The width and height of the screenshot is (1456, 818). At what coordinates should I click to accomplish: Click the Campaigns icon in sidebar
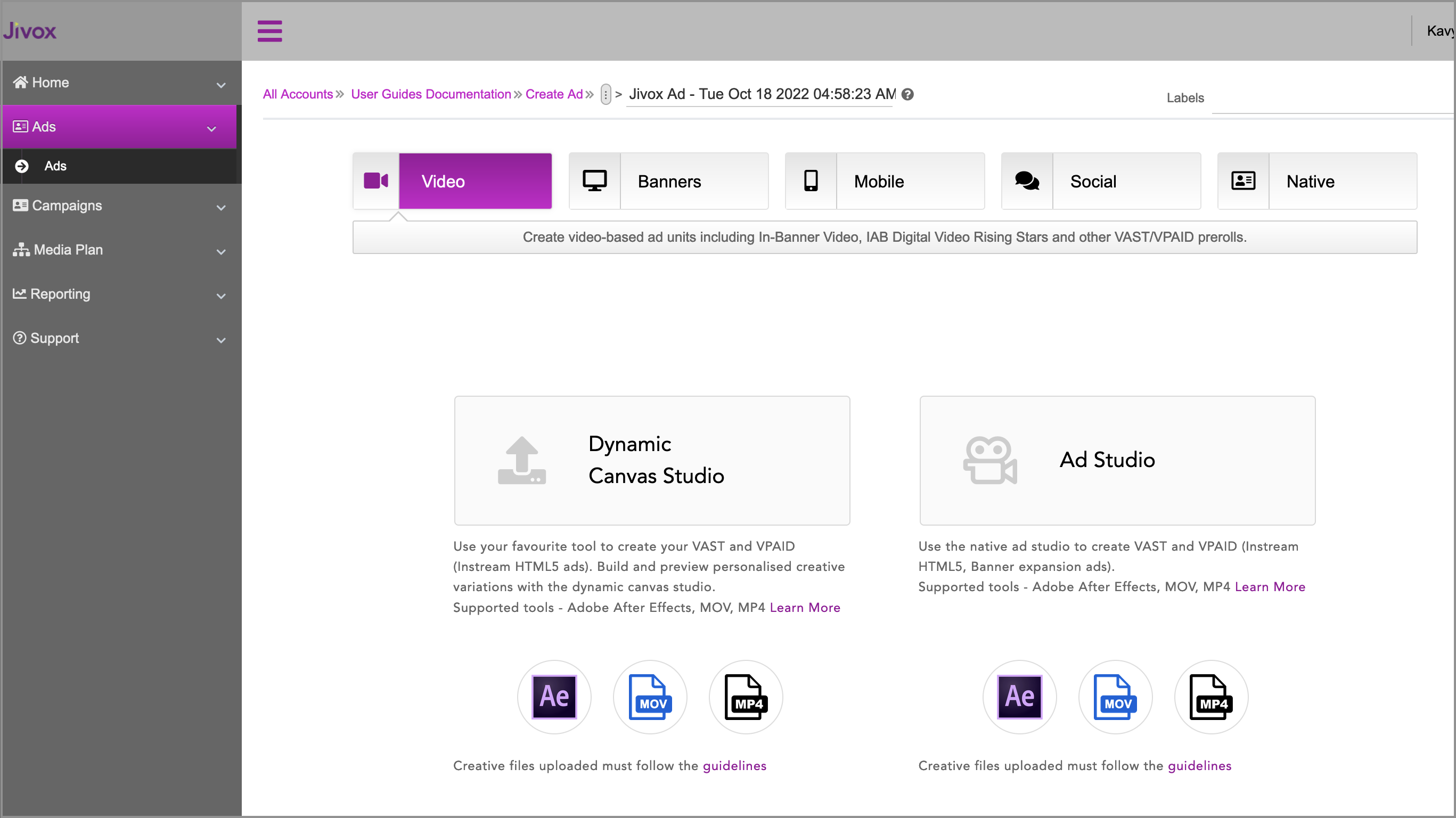(x=20, y=205)
